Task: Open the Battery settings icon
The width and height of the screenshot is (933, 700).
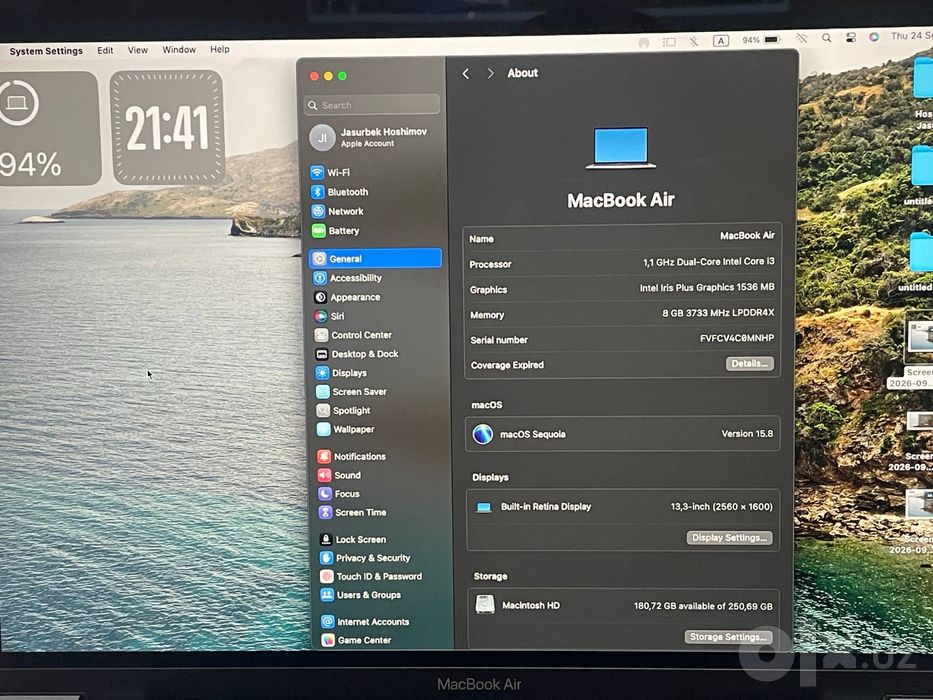Action: 319,230
